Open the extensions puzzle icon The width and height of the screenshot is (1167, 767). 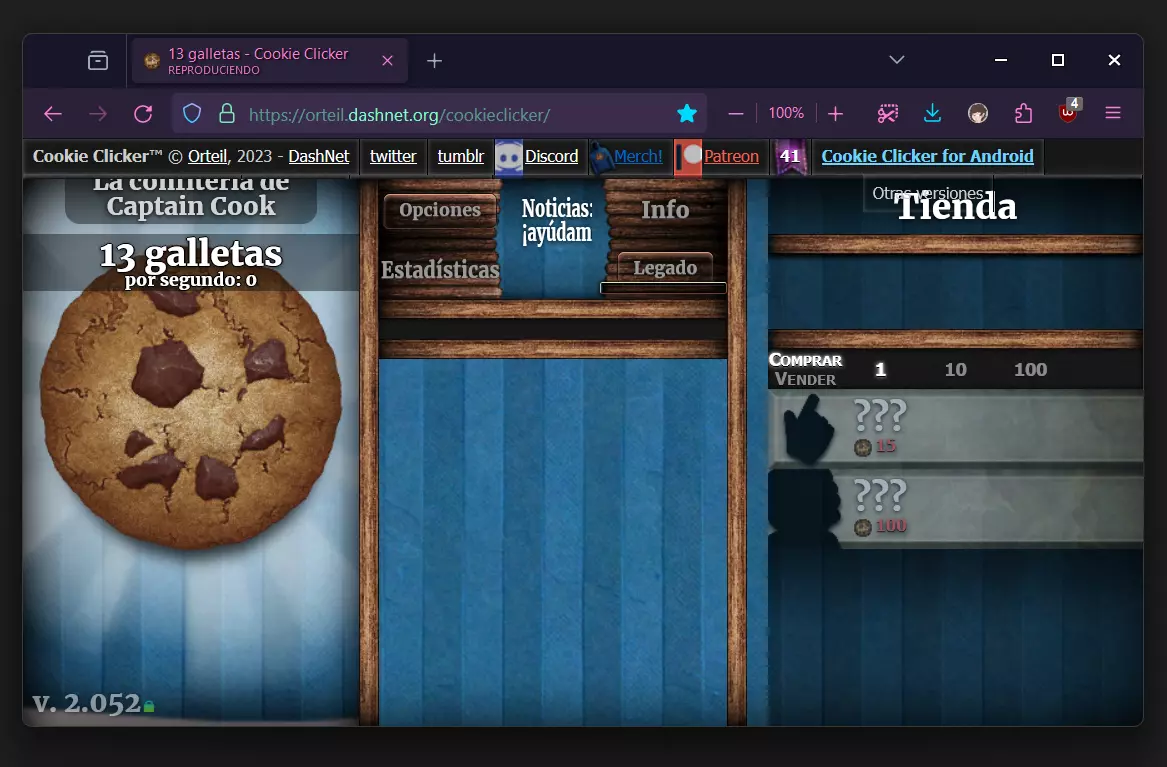1023,113
